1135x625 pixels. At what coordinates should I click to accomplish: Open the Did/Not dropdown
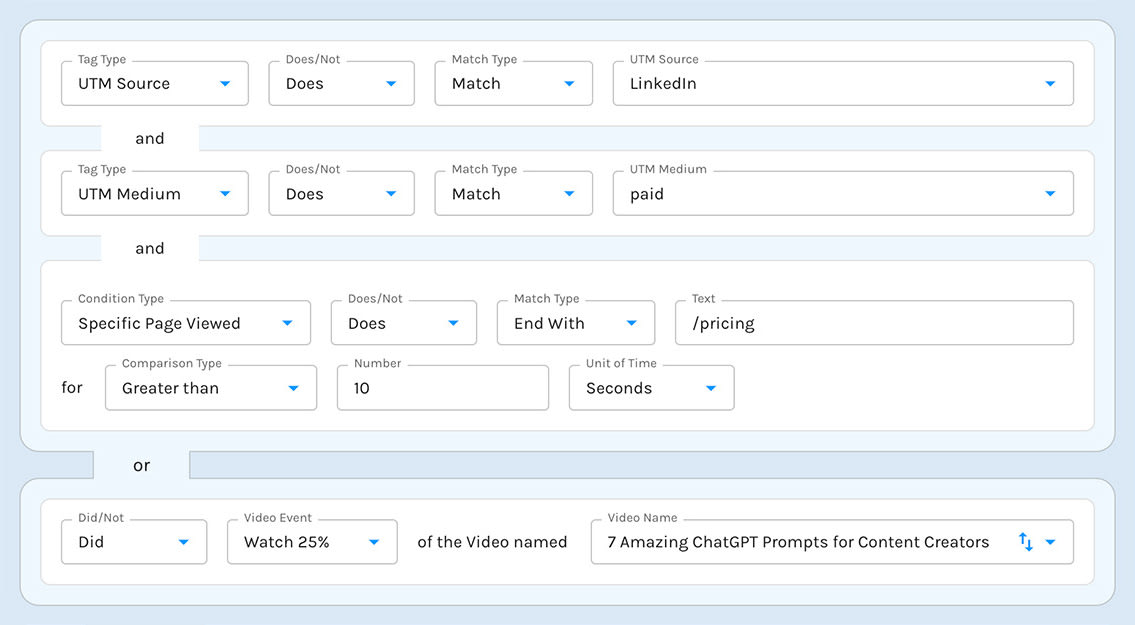(134, 542)
